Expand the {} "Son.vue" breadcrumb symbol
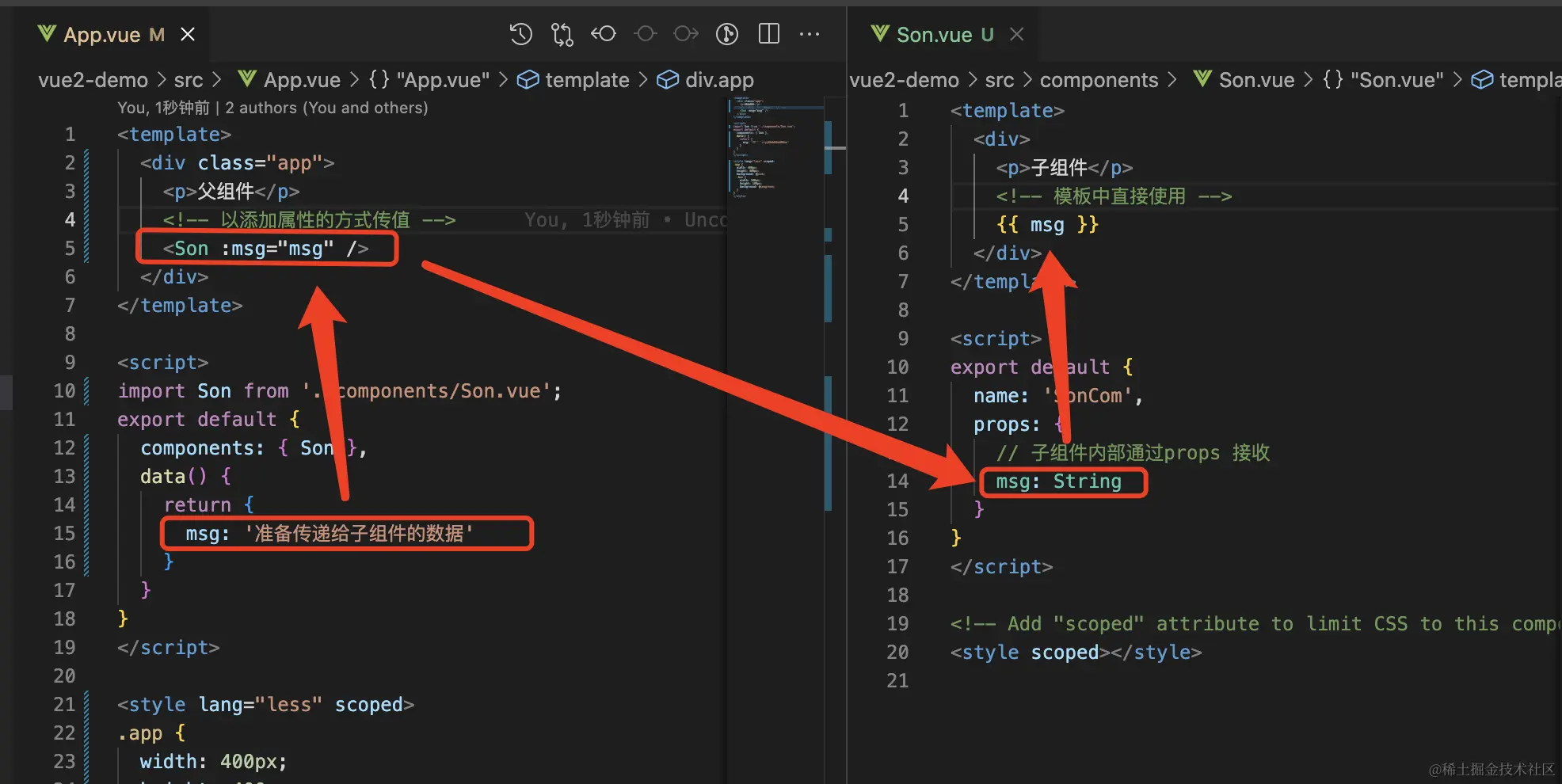Viewport: 1562px width, 784px height. (x=1383, y=80)
